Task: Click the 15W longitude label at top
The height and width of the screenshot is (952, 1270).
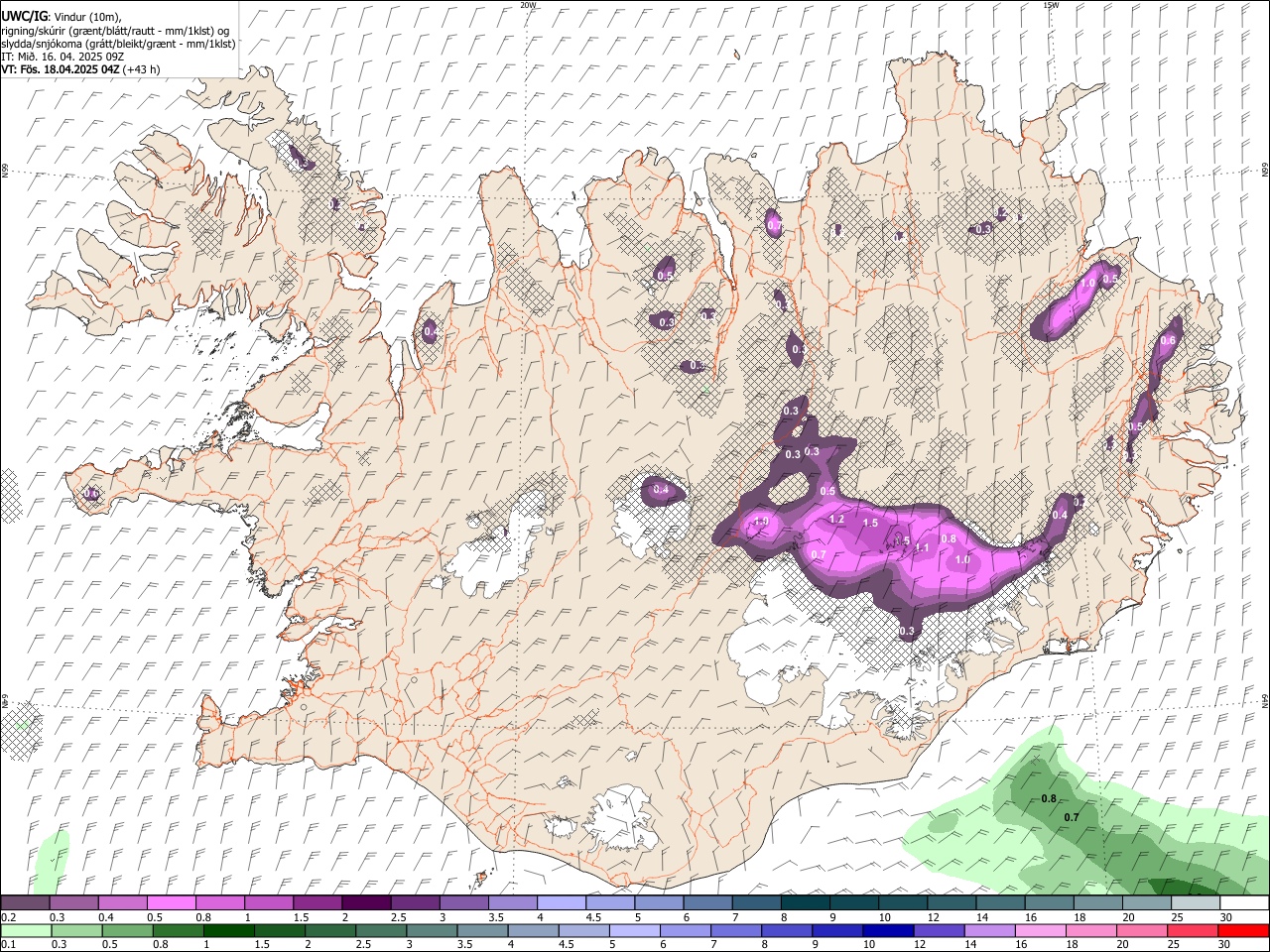Action: (1052, 5)
